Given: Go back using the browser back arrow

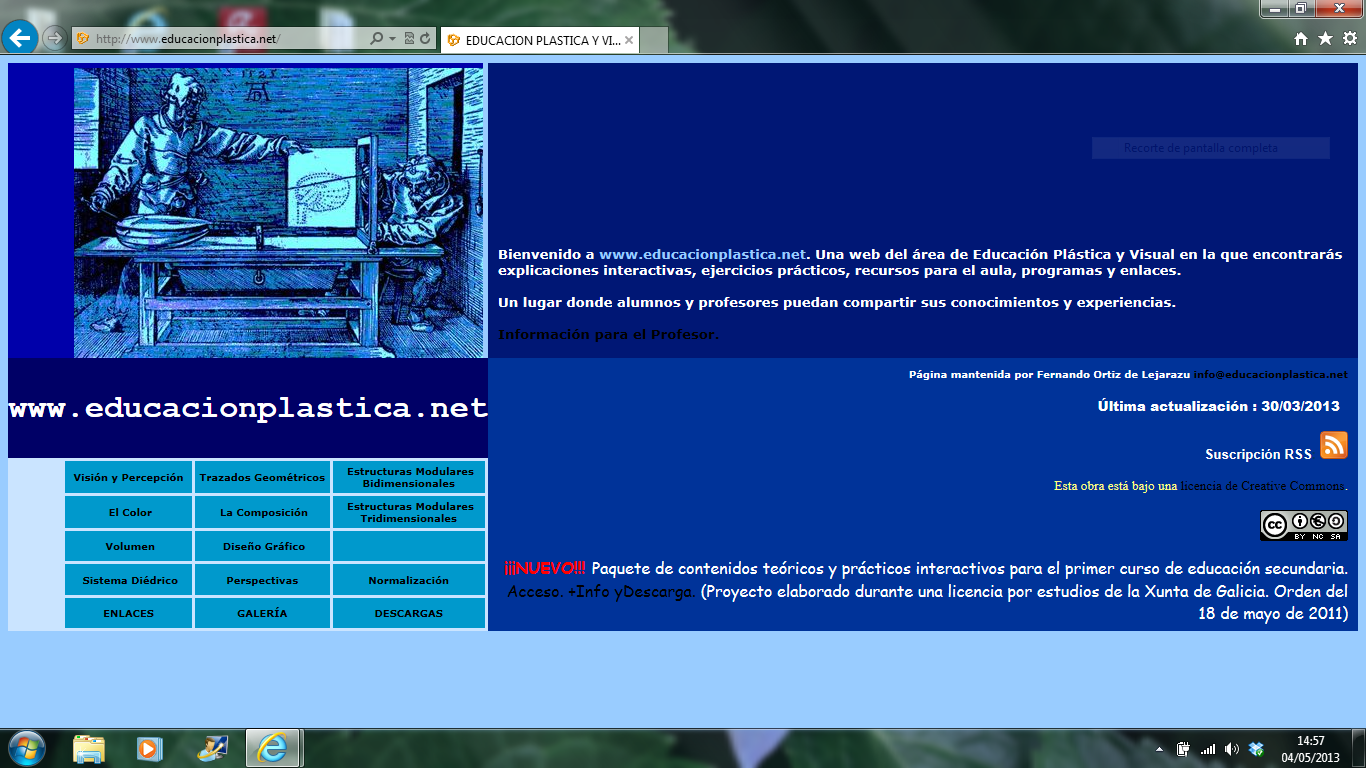Looking at the screenshot, I should tap(20, 38).
